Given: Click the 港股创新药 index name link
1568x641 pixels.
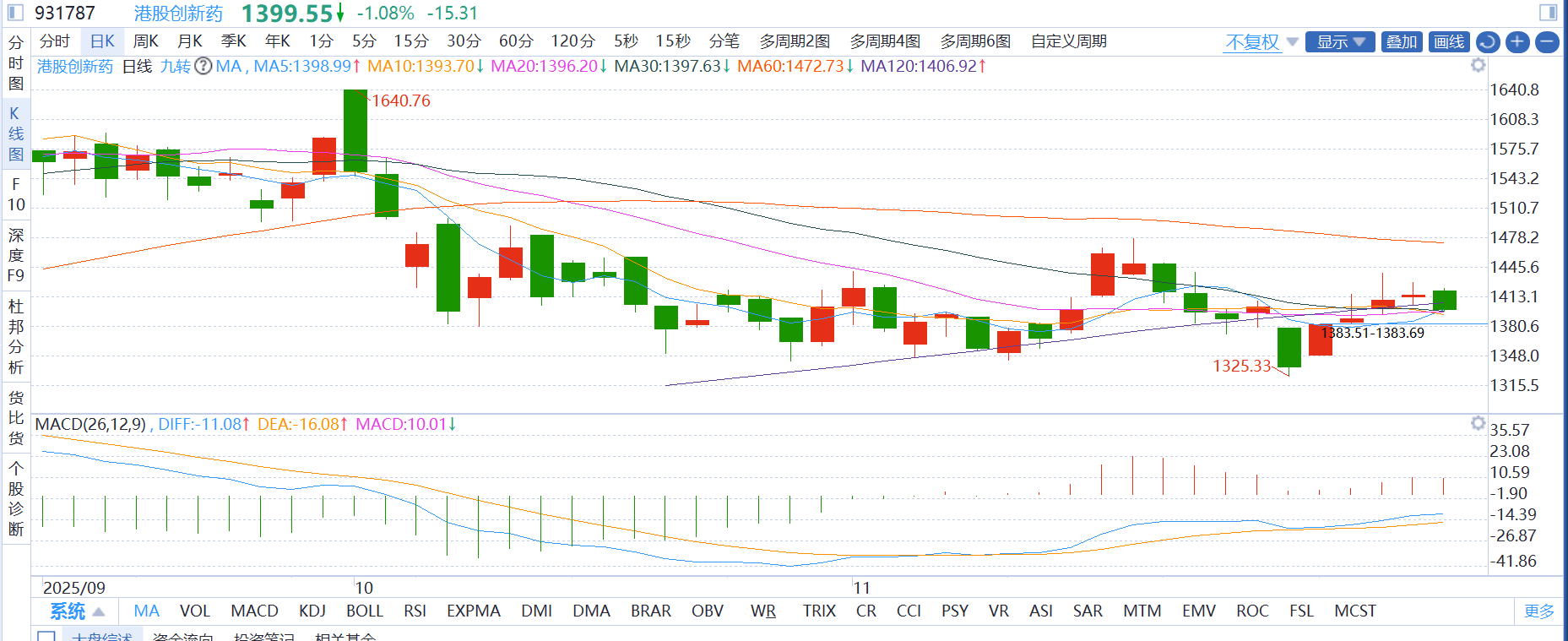Looking at the screenshot, I should point(178,14).
